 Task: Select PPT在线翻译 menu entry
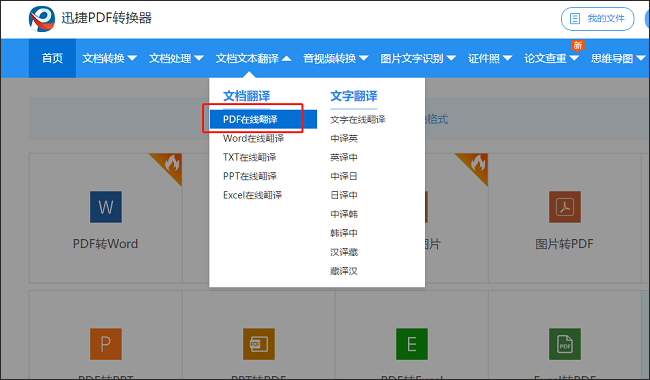click(250, 176)
